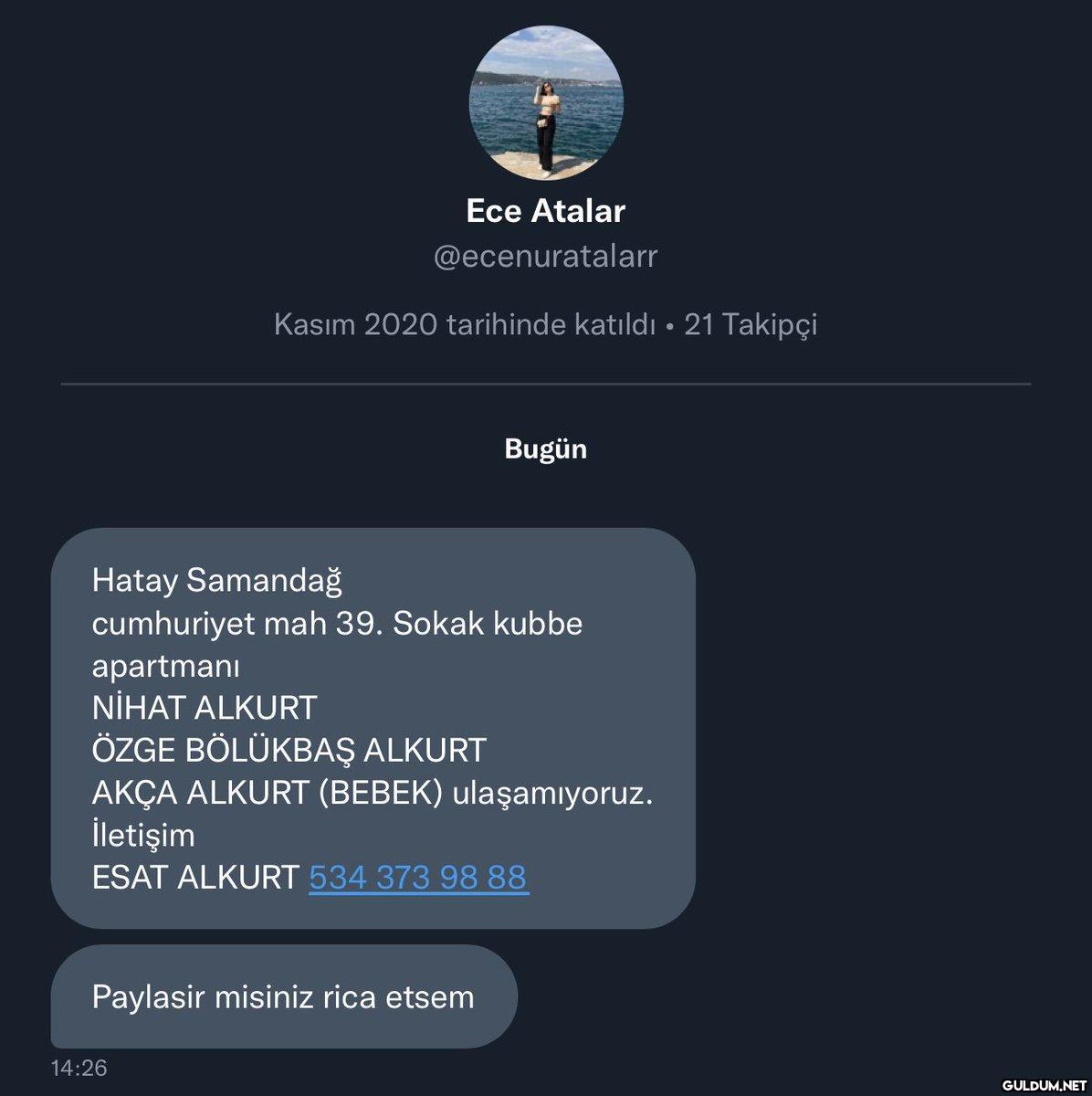Image resolution: width=1092 pixels, height=1096 pixels.
Task: Click the ÖZGE BÖLÜKBAŞ ALKURT line
Action: [289, 750]
